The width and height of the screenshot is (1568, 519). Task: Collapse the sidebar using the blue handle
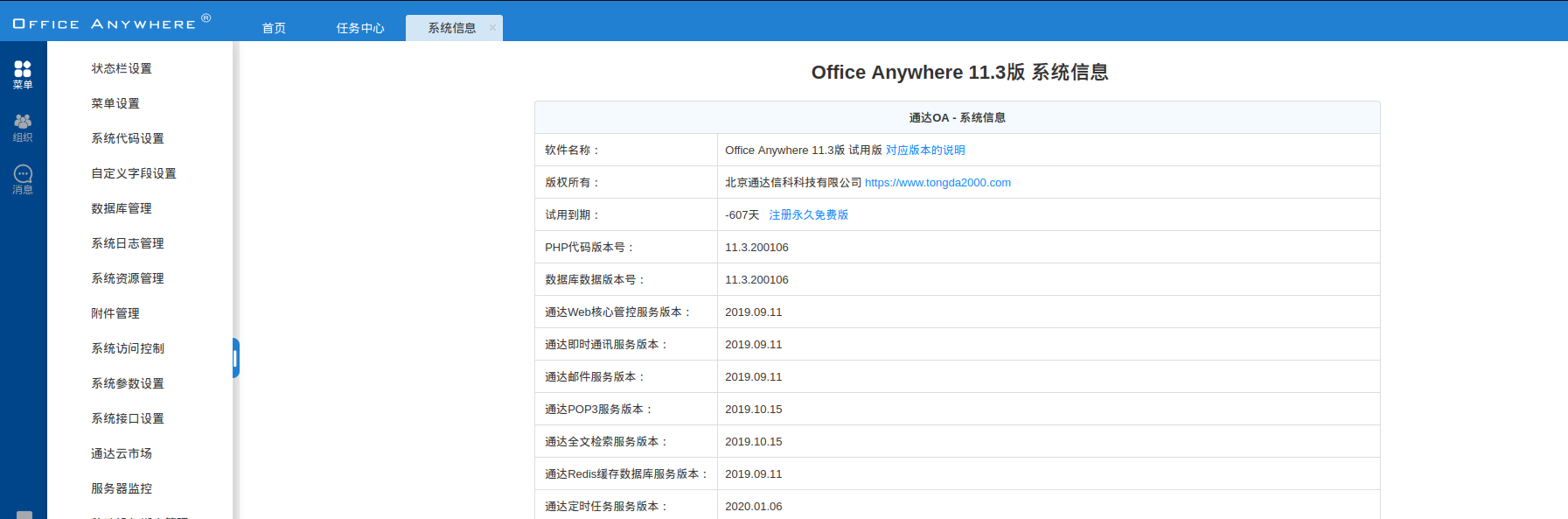click(x=235, y=358)
